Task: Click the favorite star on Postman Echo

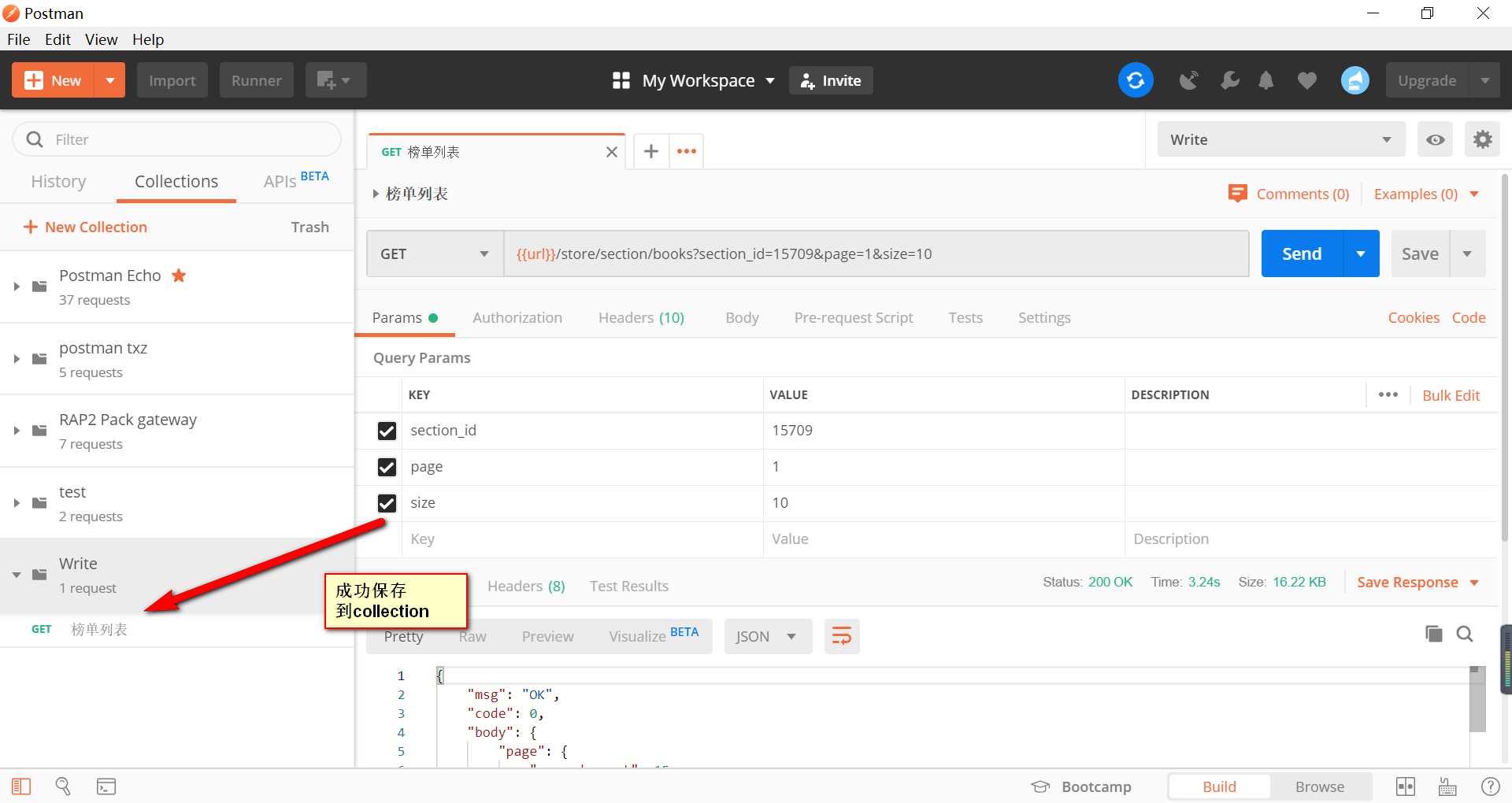Action: coord(179,275)
